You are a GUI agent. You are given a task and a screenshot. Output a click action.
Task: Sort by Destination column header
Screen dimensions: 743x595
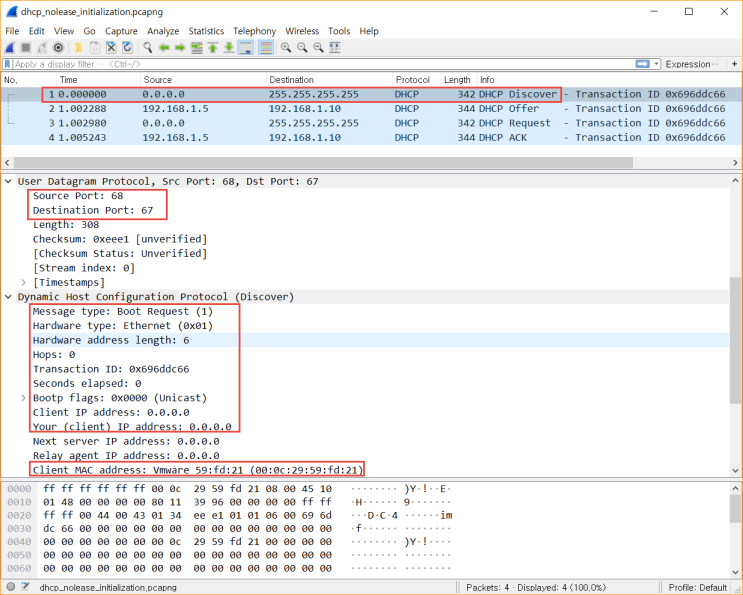[x=329, y=80]
